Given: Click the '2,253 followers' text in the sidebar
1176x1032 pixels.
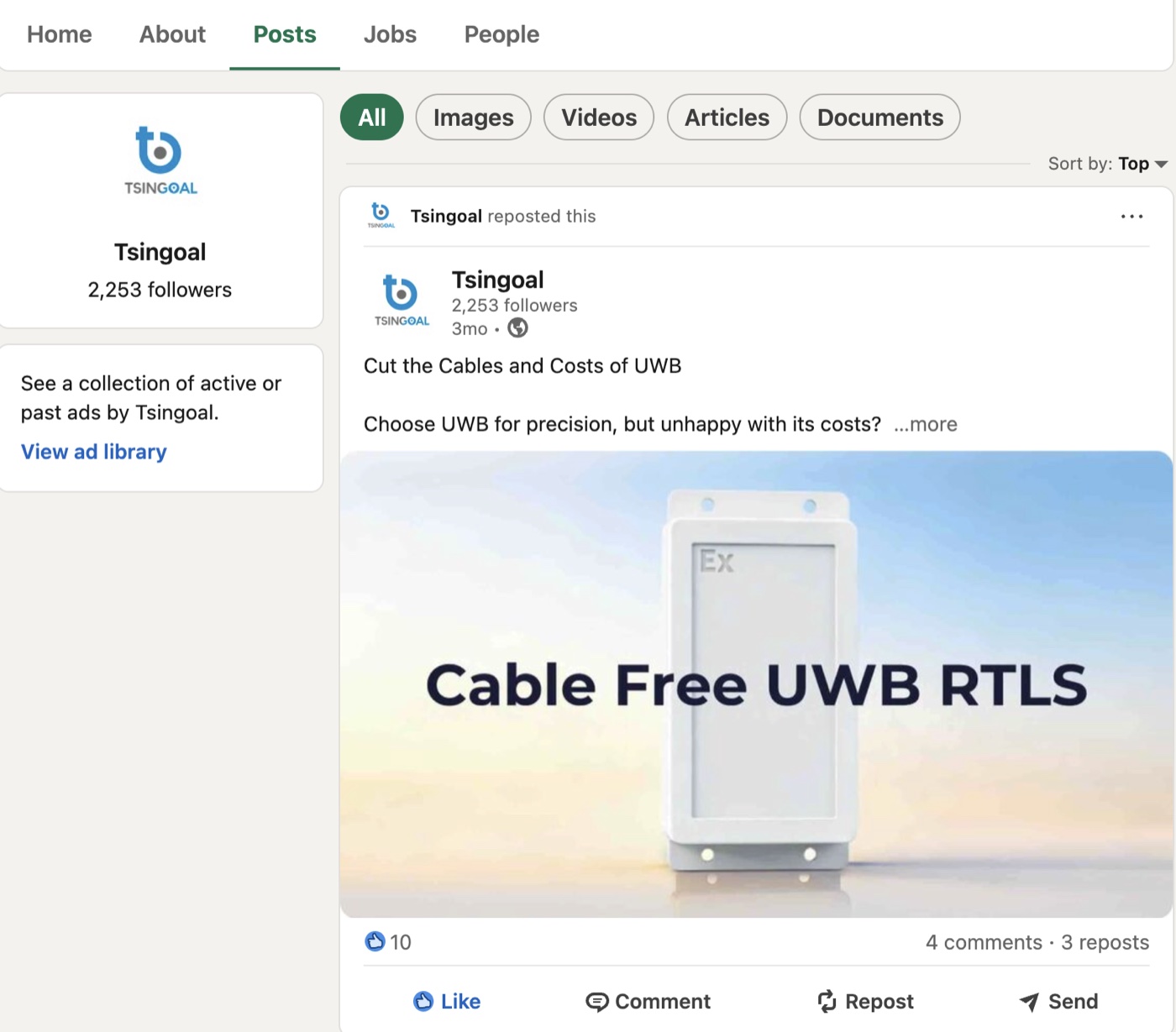Looking at the screenshot, I should point(160,290).
